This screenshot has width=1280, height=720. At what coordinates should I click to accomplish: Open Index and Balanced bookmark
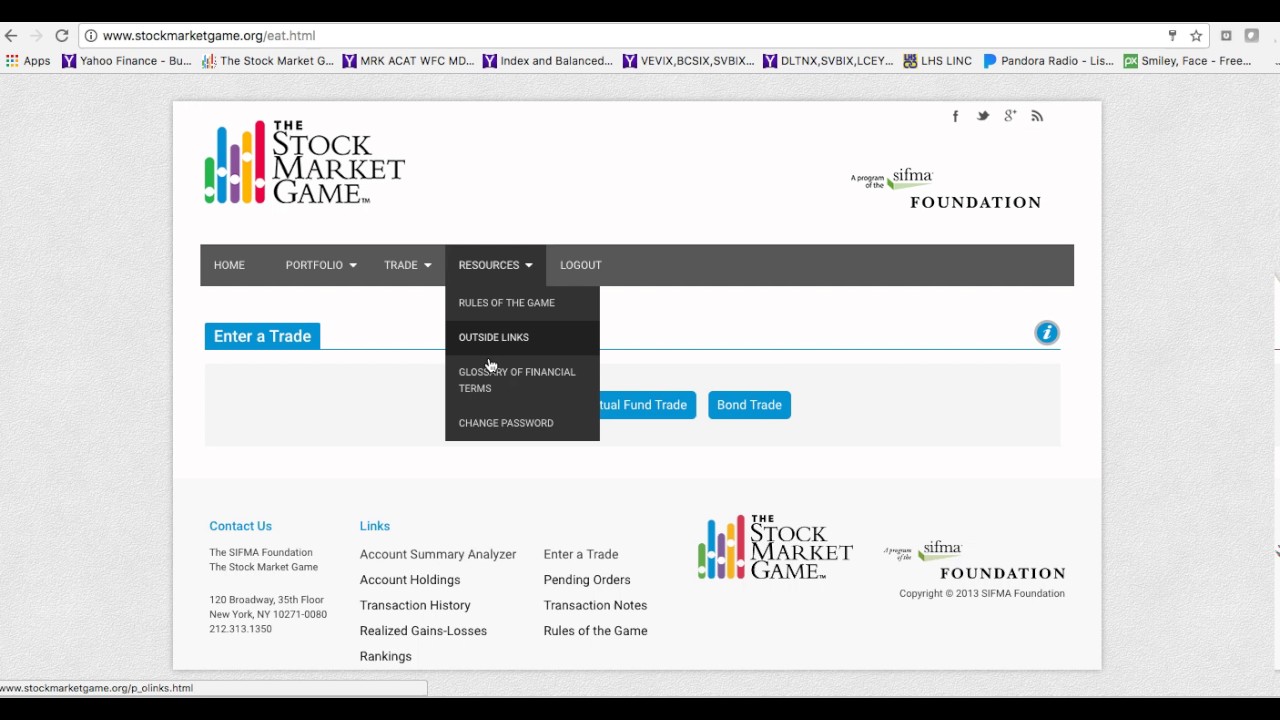click(548, 61)
